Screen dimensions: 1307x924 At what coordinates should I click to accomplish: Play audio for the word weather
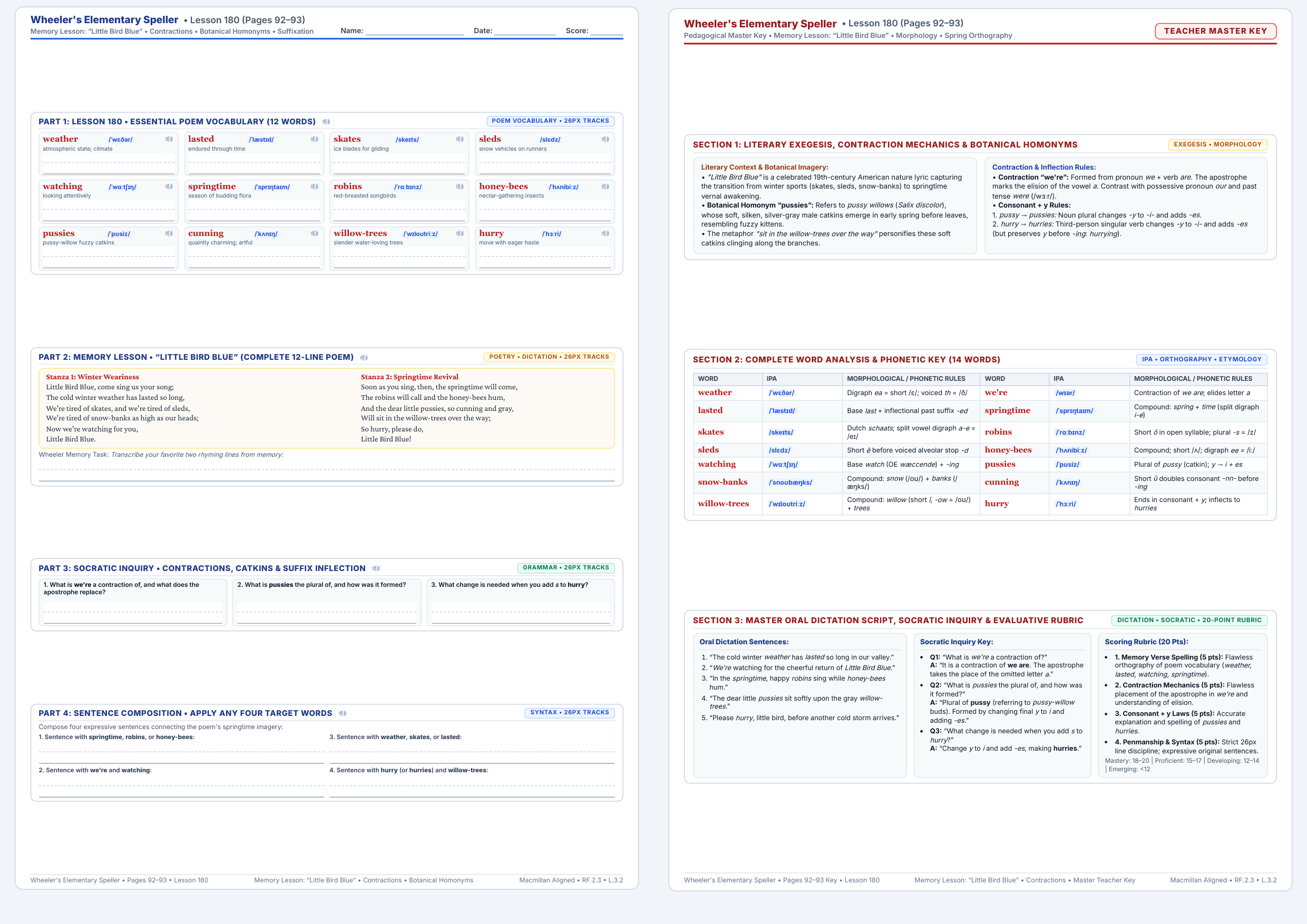169,140
